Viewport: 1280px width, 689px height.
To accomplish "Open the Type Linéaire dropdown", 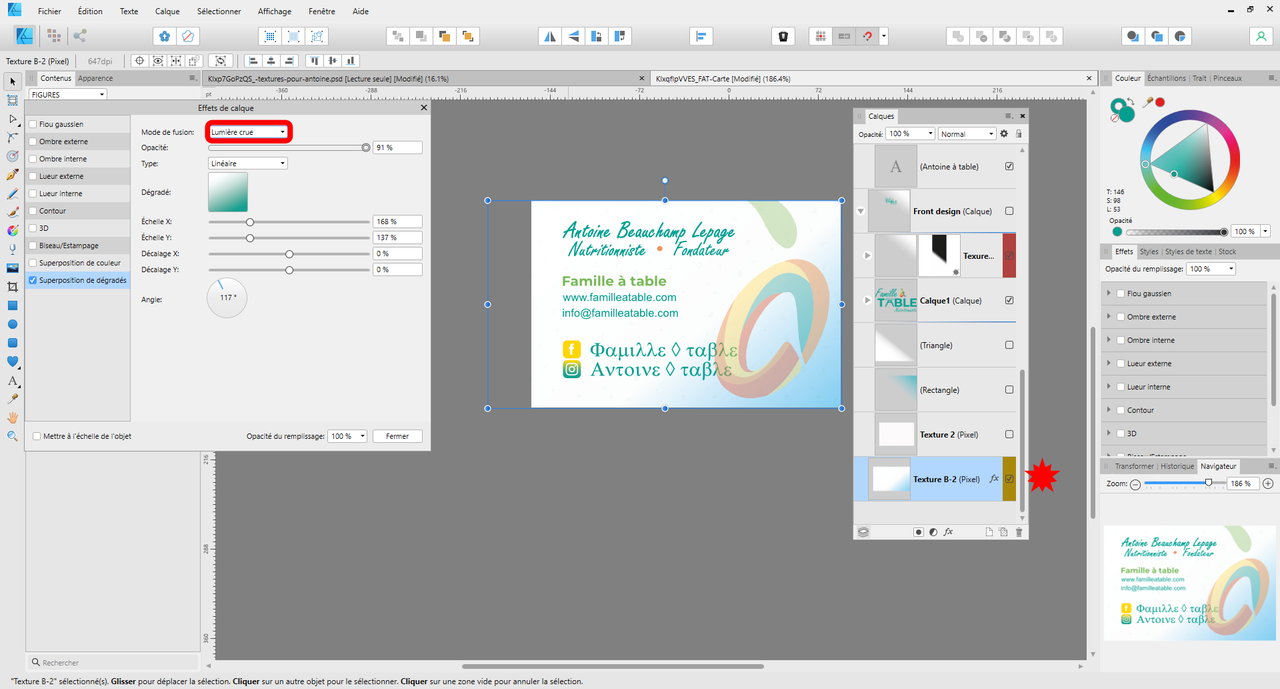I will [248, 163].
